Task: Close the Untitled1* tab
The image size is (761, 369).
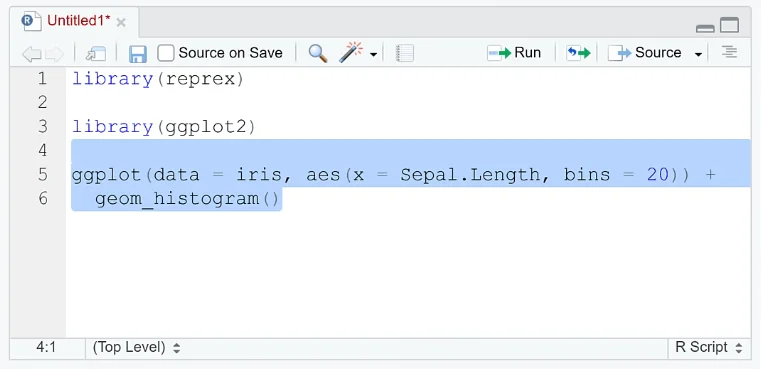Action: [121, 22]
